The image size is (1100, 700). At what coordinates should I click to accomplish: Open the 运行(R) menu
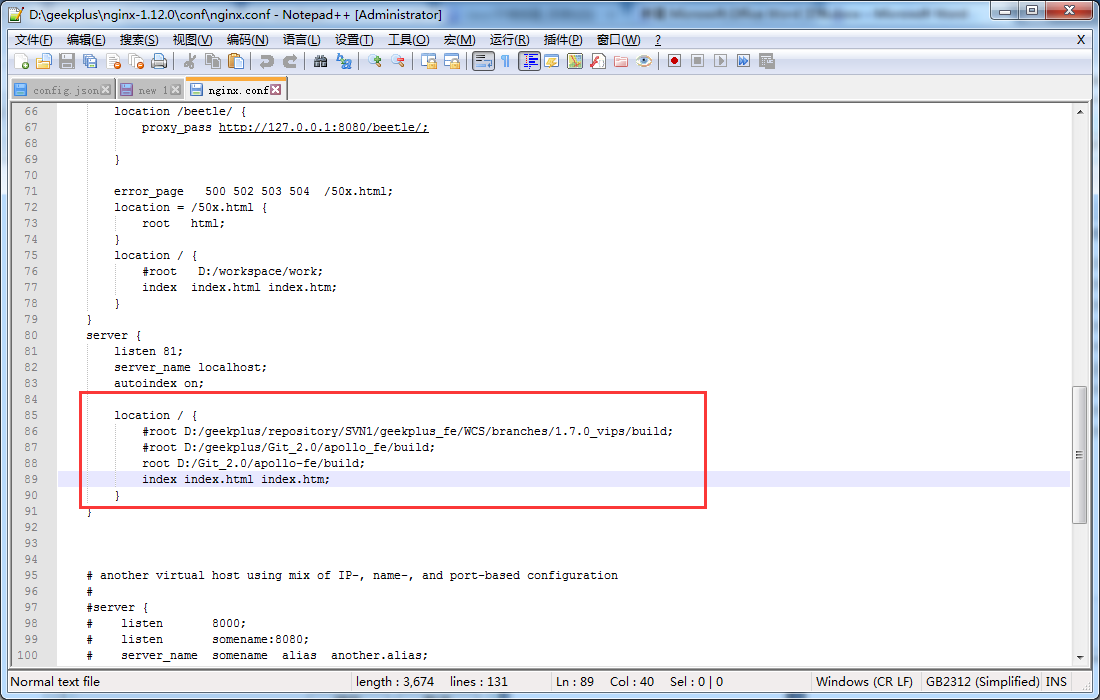(x=509, y=40)
